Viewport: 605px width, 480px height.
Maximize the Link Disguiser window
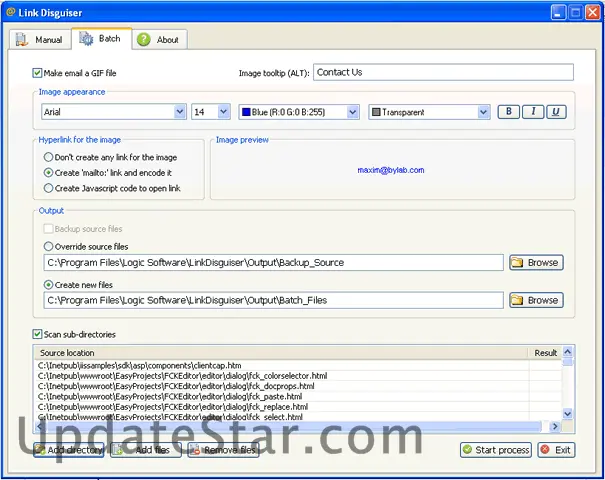pyautogui.click(x=575, y=12)
